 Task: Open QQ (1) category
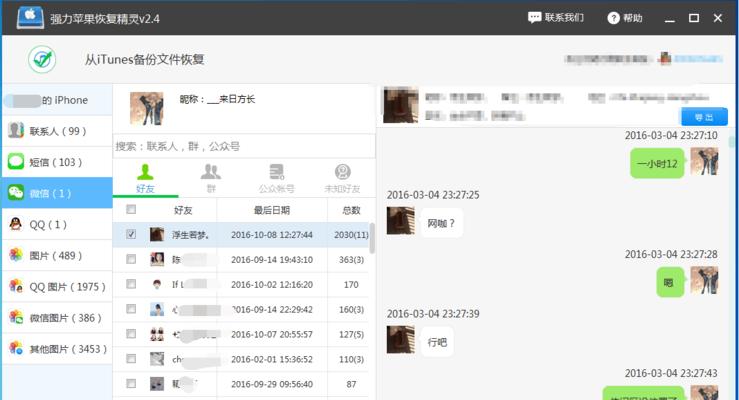tap(57, 224)
